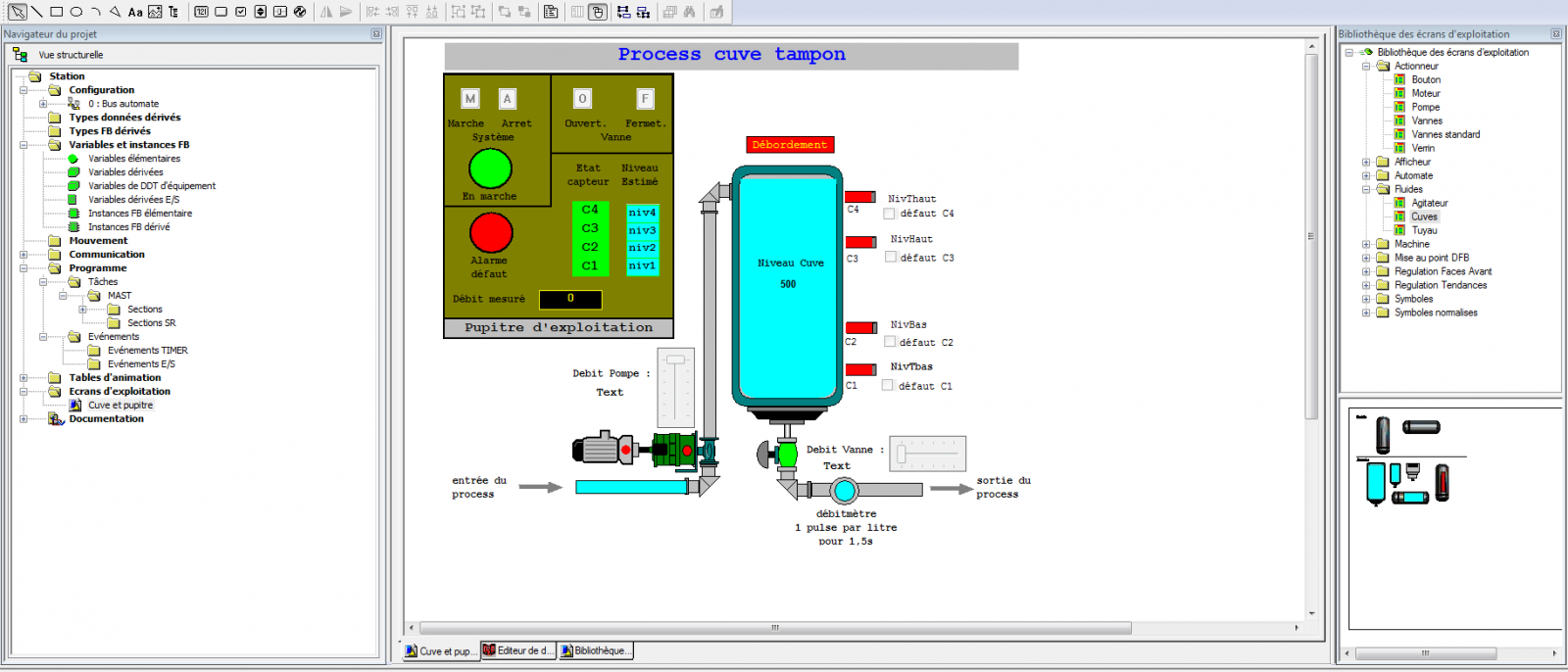Toggle the 'défaut C2' checkbox
1568x672 pixels.
pyautogui.click(x=890, y=342)
